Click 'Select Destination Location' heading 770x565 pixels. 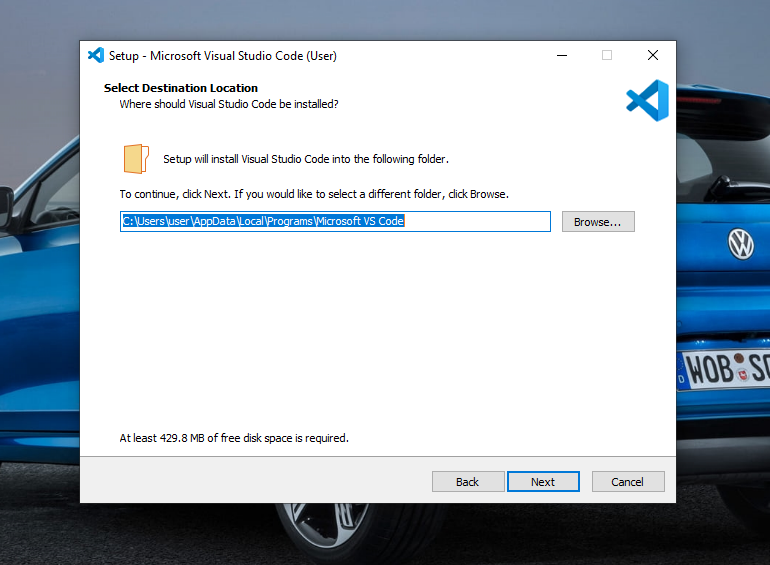(181, 88)
